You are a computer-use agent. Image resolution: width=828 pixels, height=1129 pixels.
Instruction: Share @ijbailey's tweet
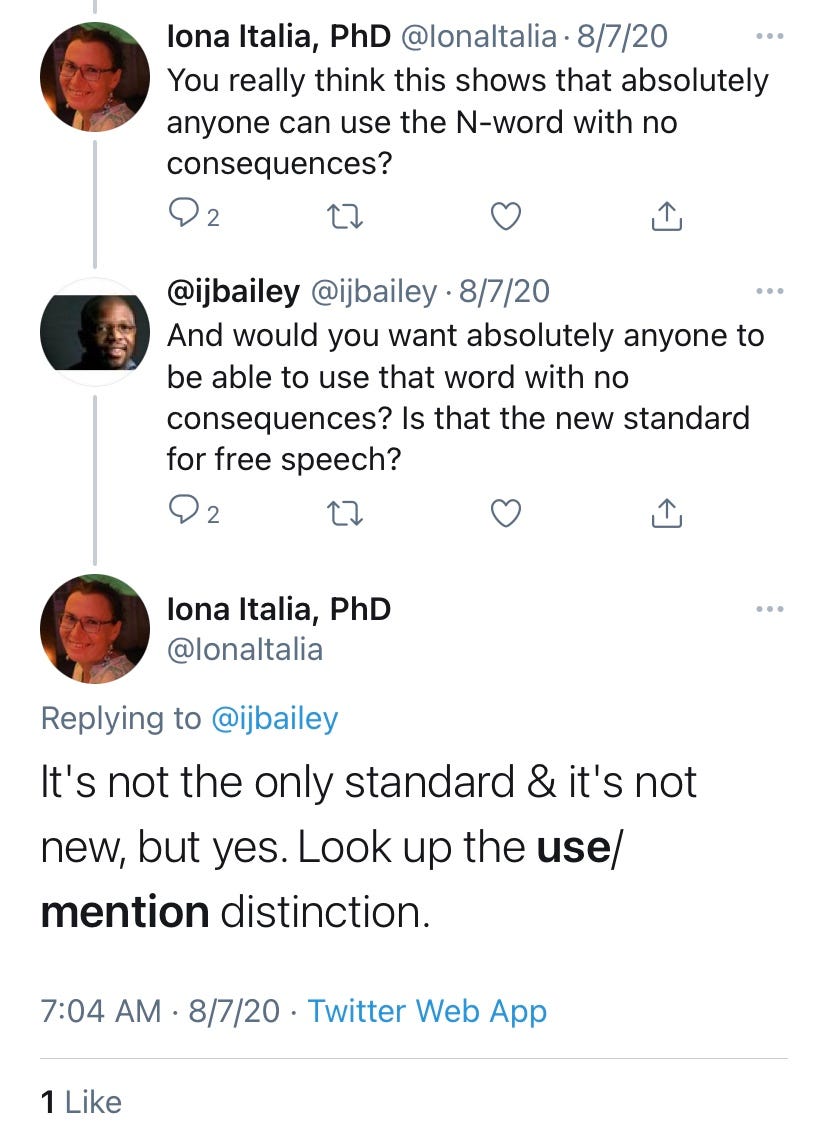[667, 512]
